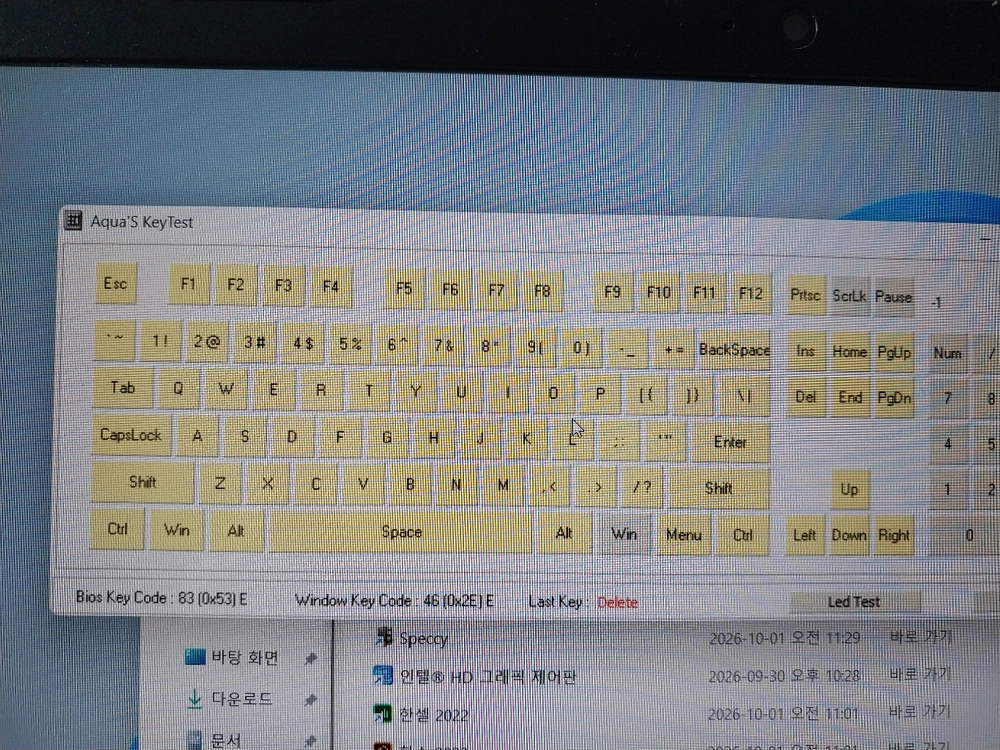Click the numpad 1 key
The height and width of the screenshot is (750, 1000).
coord(948,490)
